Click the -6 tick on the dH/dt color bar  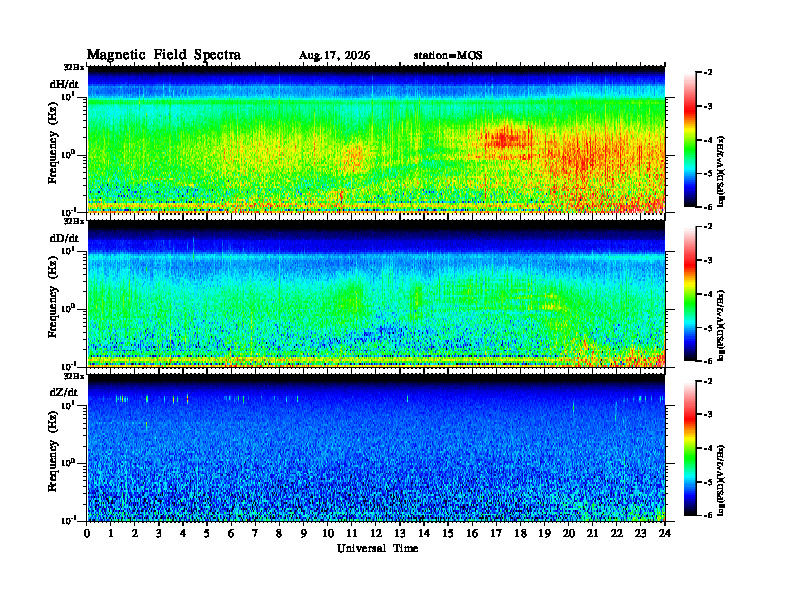[708, 207]
